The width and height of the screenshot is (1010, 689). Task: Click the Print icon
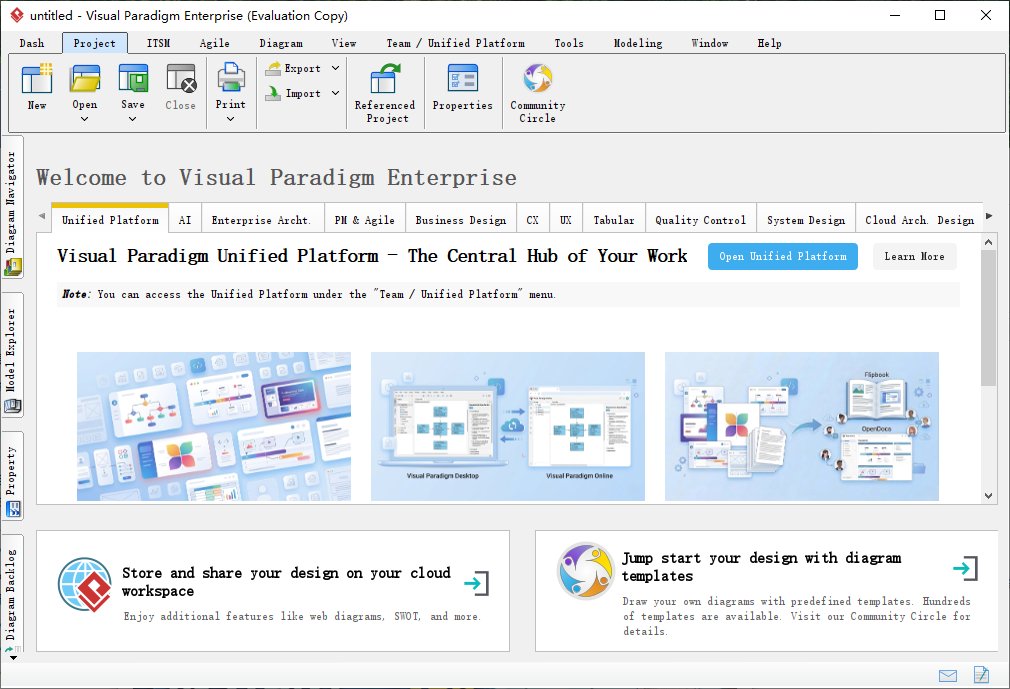pyautogui.click(x=231, y=78)
